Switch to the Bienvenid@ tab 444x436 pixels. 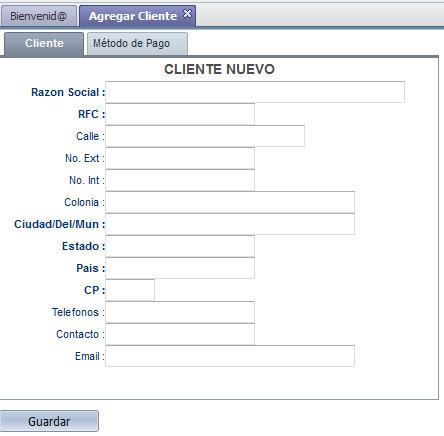(39, 16)
